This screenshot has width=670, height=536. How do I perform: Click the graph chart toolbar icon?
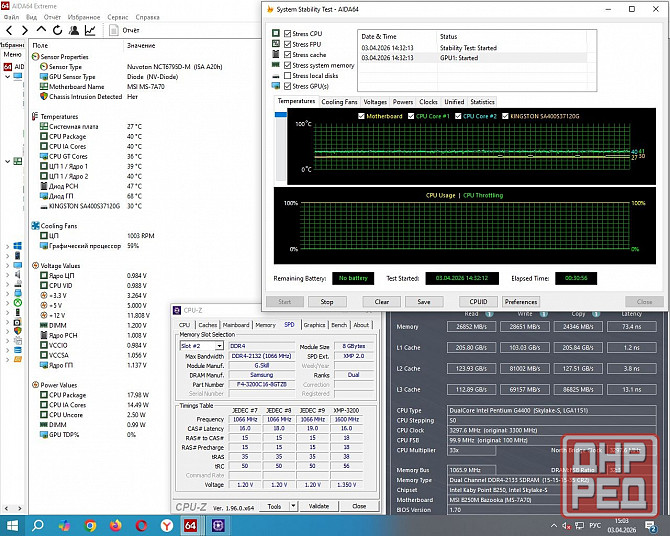tap(90, 30)
